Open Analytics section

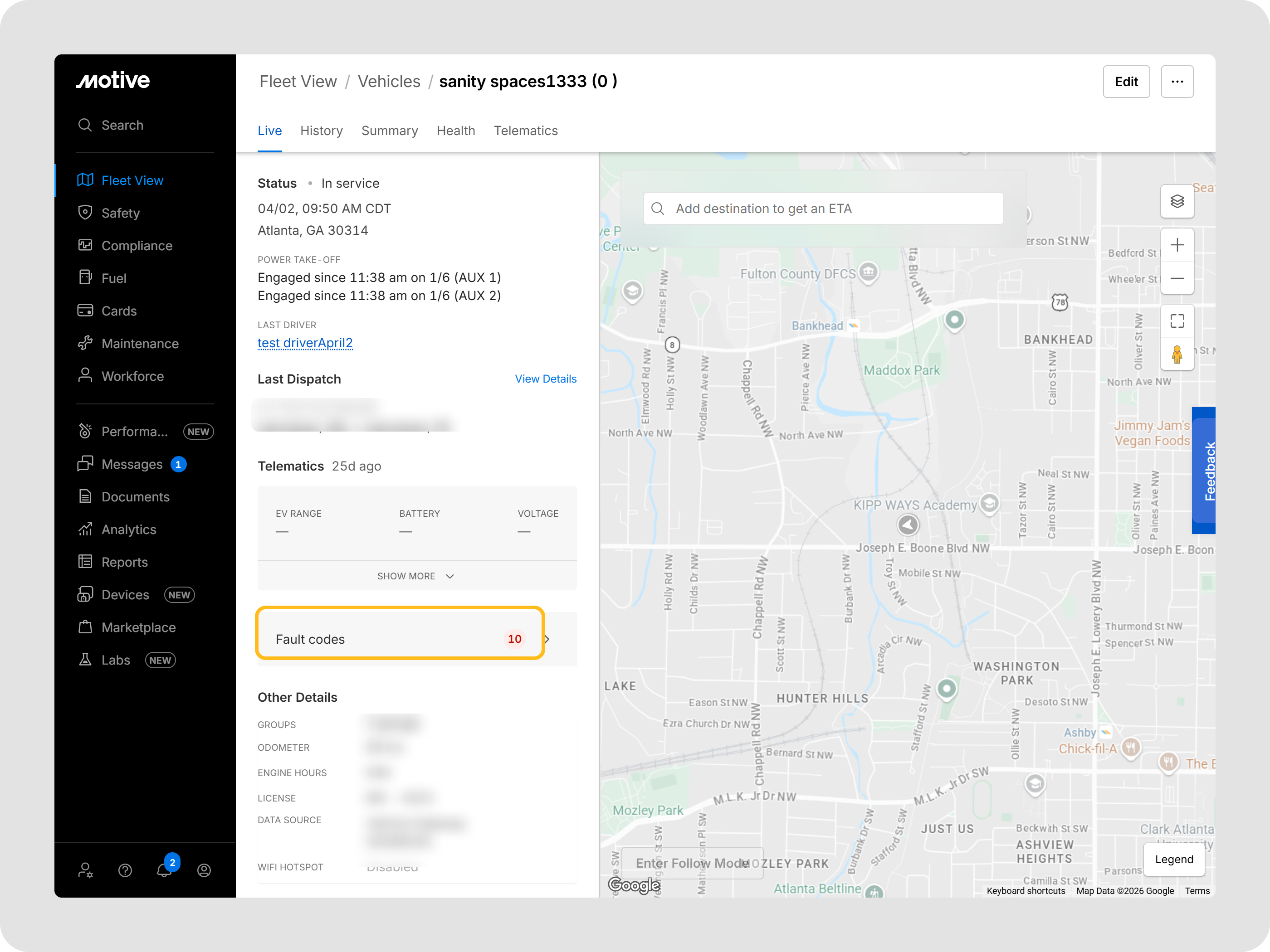(x=117, y=529)
